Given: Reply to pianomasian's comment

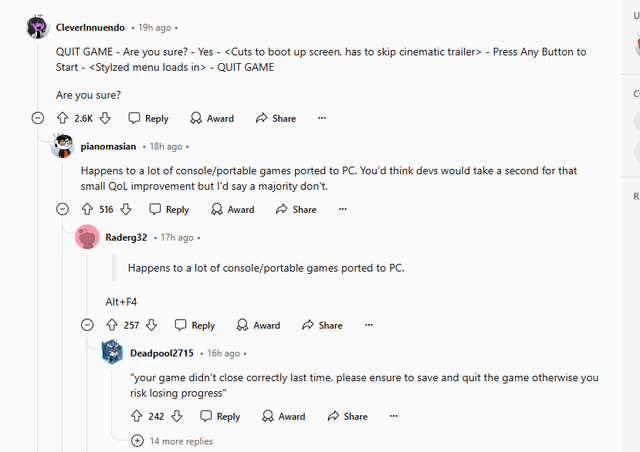Looking at the screenshot, I should click(169, 209).
